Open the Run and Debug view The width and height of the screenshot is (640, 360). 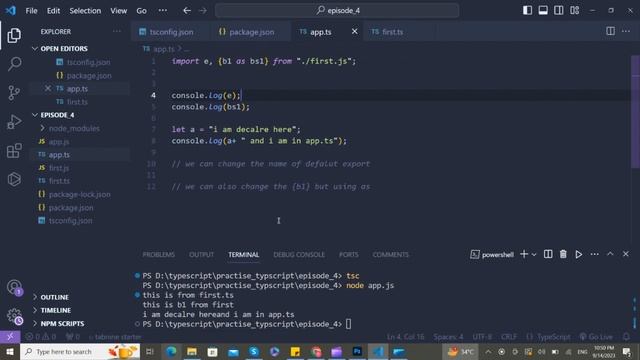pos(14,122)
